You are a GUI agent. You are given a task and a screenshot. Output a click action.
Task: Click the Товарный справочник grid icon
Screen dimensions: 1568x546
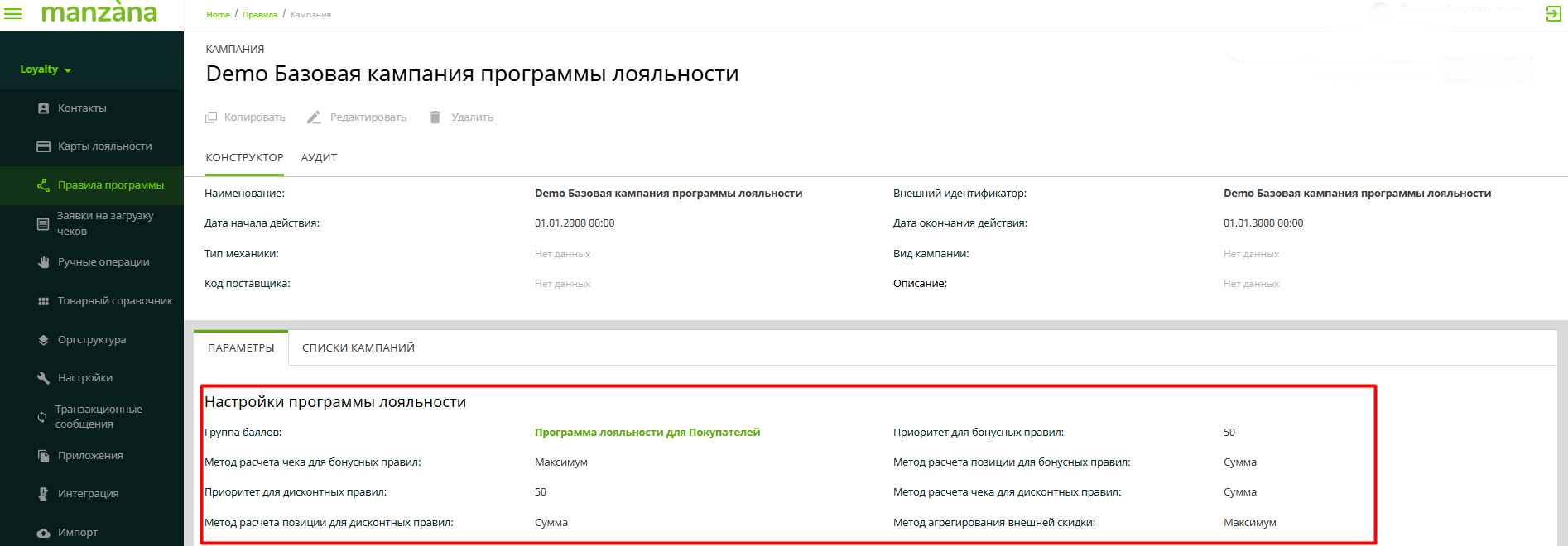point(44,301)
